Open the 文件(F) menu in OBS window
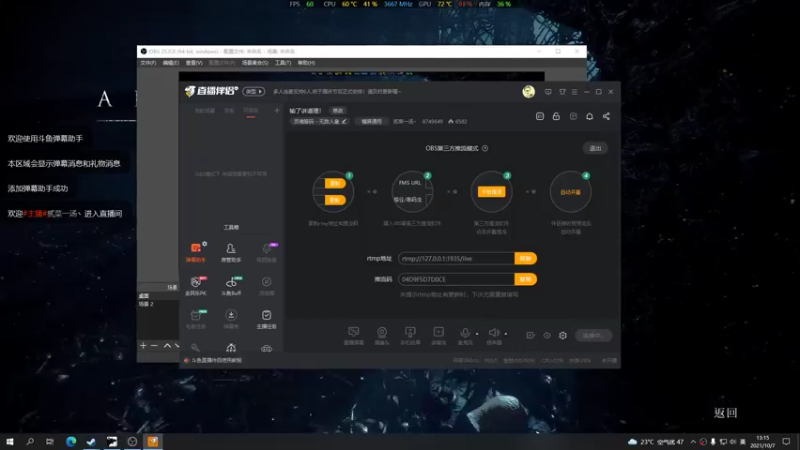This screenshot has height=450, width=800. point(148,63)
